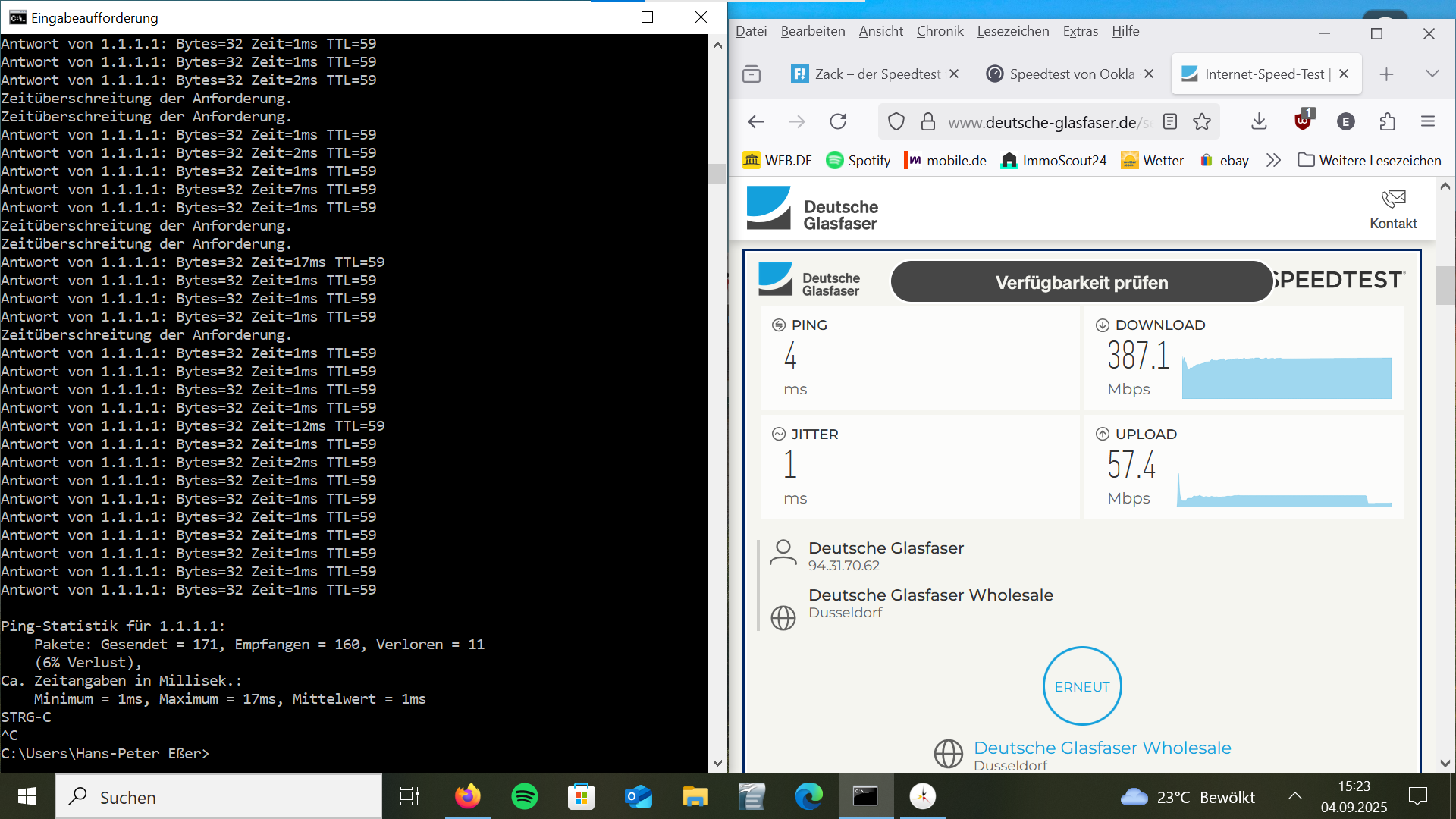Close the Zack – der Speedtest tab

click(954, 74)
